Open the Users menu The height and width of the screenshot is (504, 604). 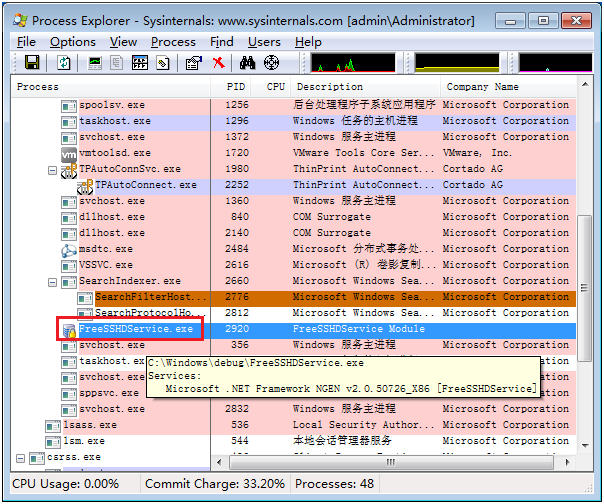(x=264, y=42)
